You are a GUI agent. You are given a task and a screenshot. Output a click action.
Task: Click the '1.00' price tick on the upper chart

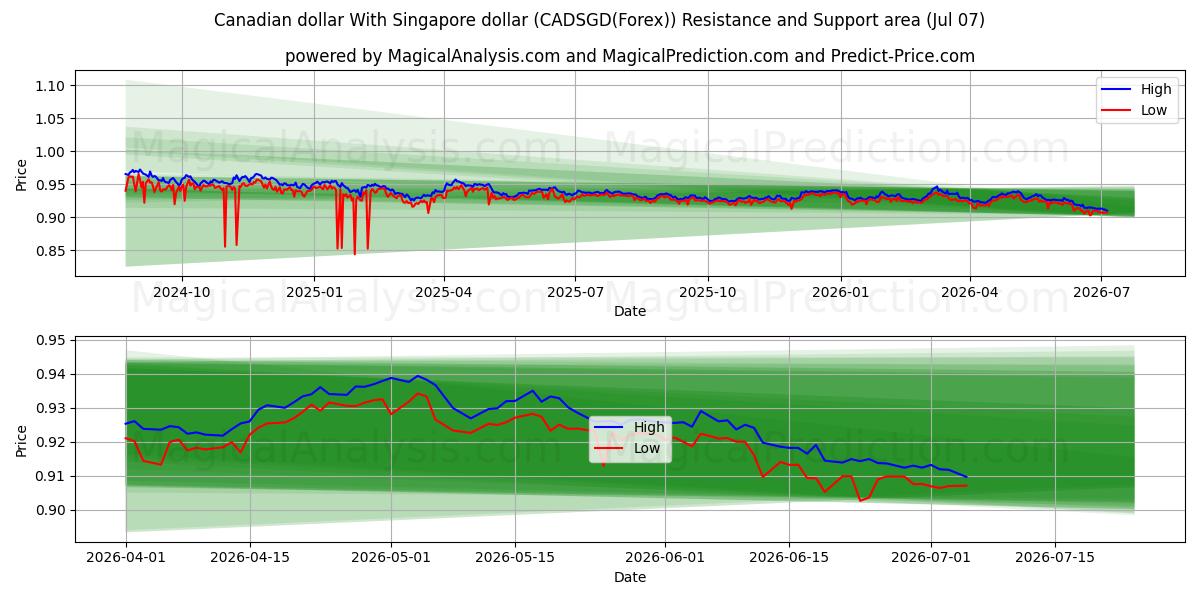click(x=50, y=152)
